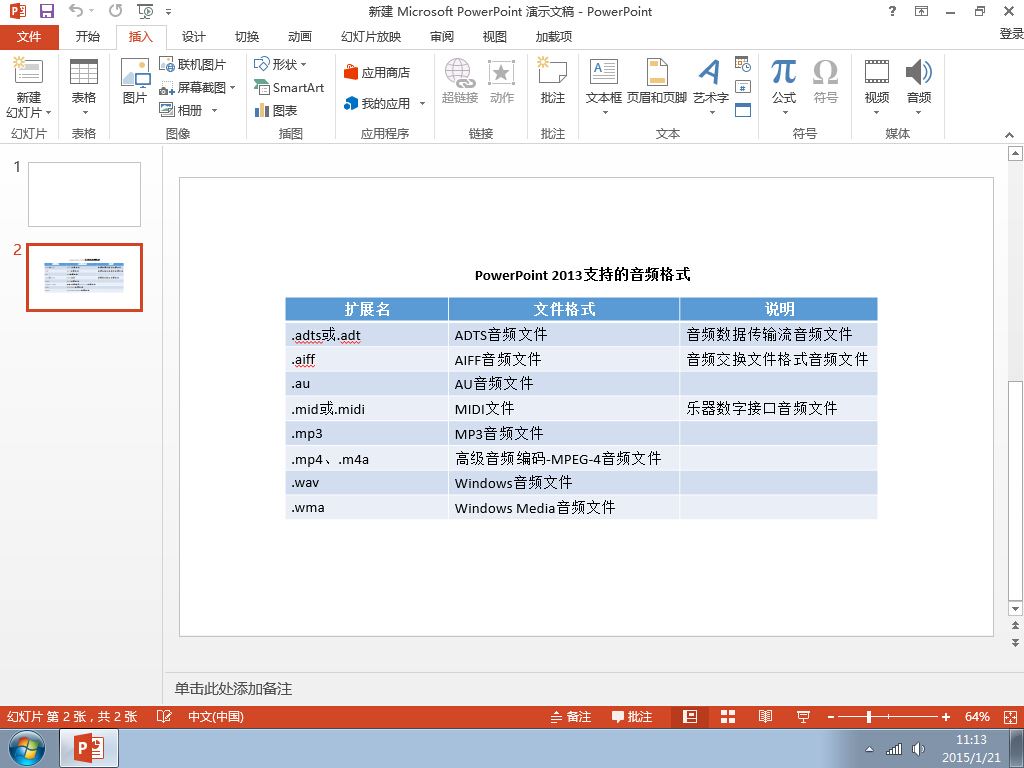Open spell check icon in status bar

[x=164, y=716]
